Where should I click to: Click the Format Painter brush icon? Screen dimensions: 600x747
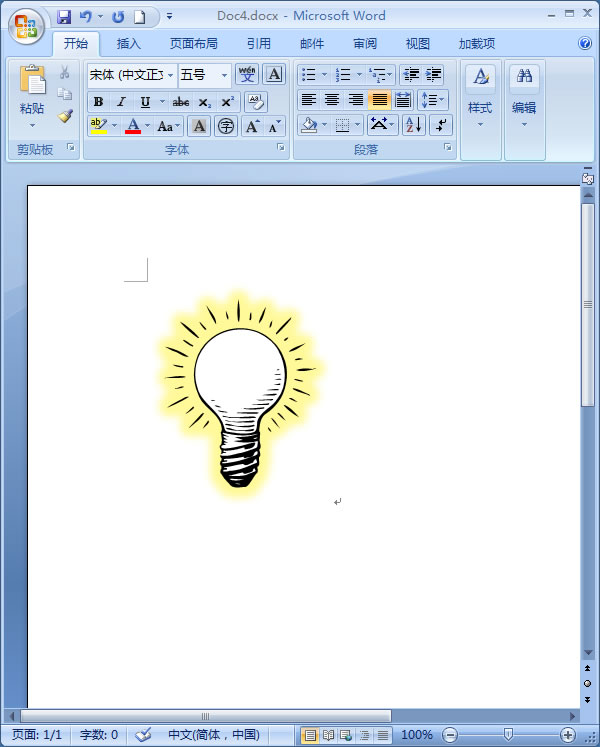coord(65,116)
